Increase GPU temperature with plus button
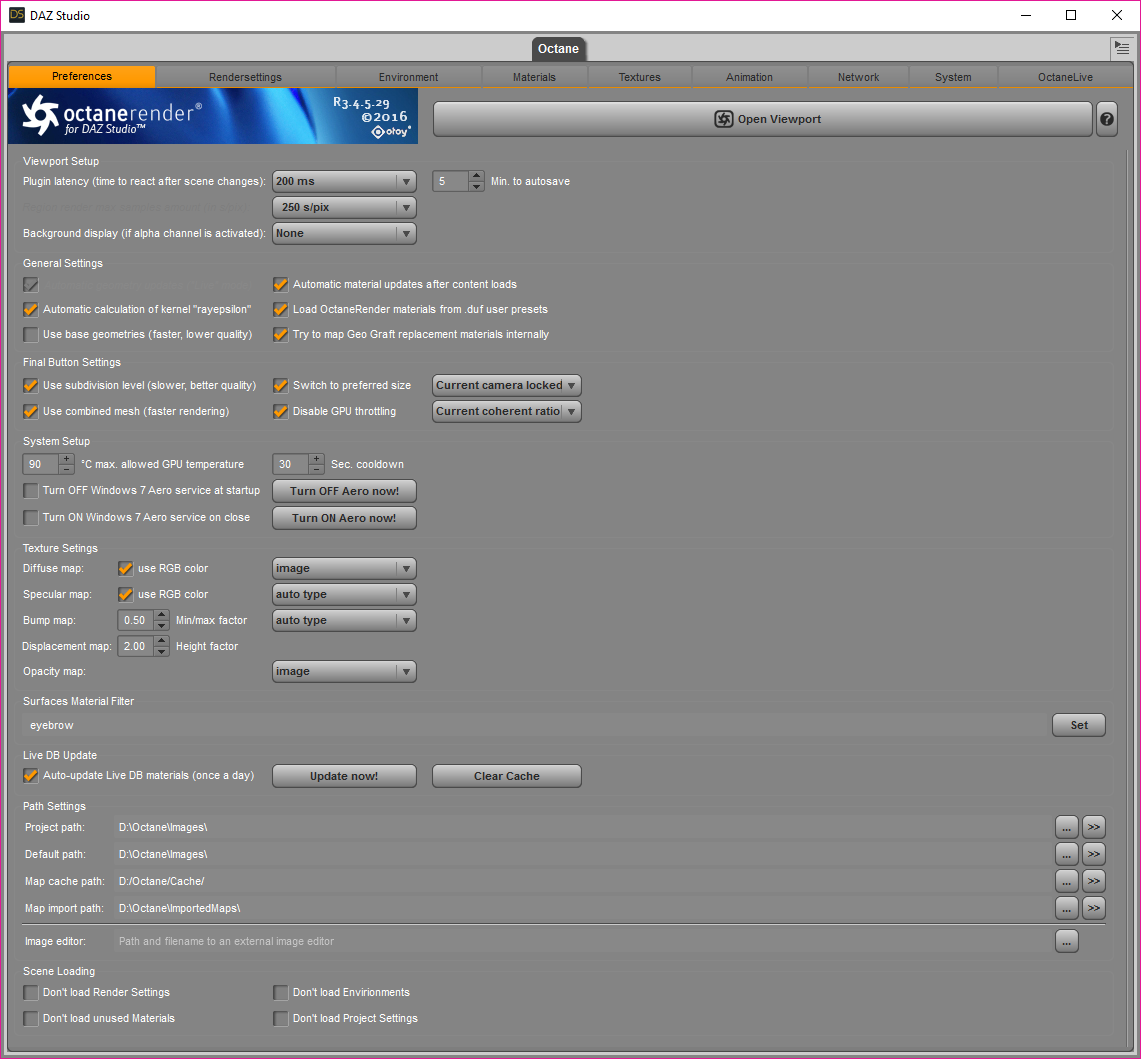 click(x=66, y=459)
